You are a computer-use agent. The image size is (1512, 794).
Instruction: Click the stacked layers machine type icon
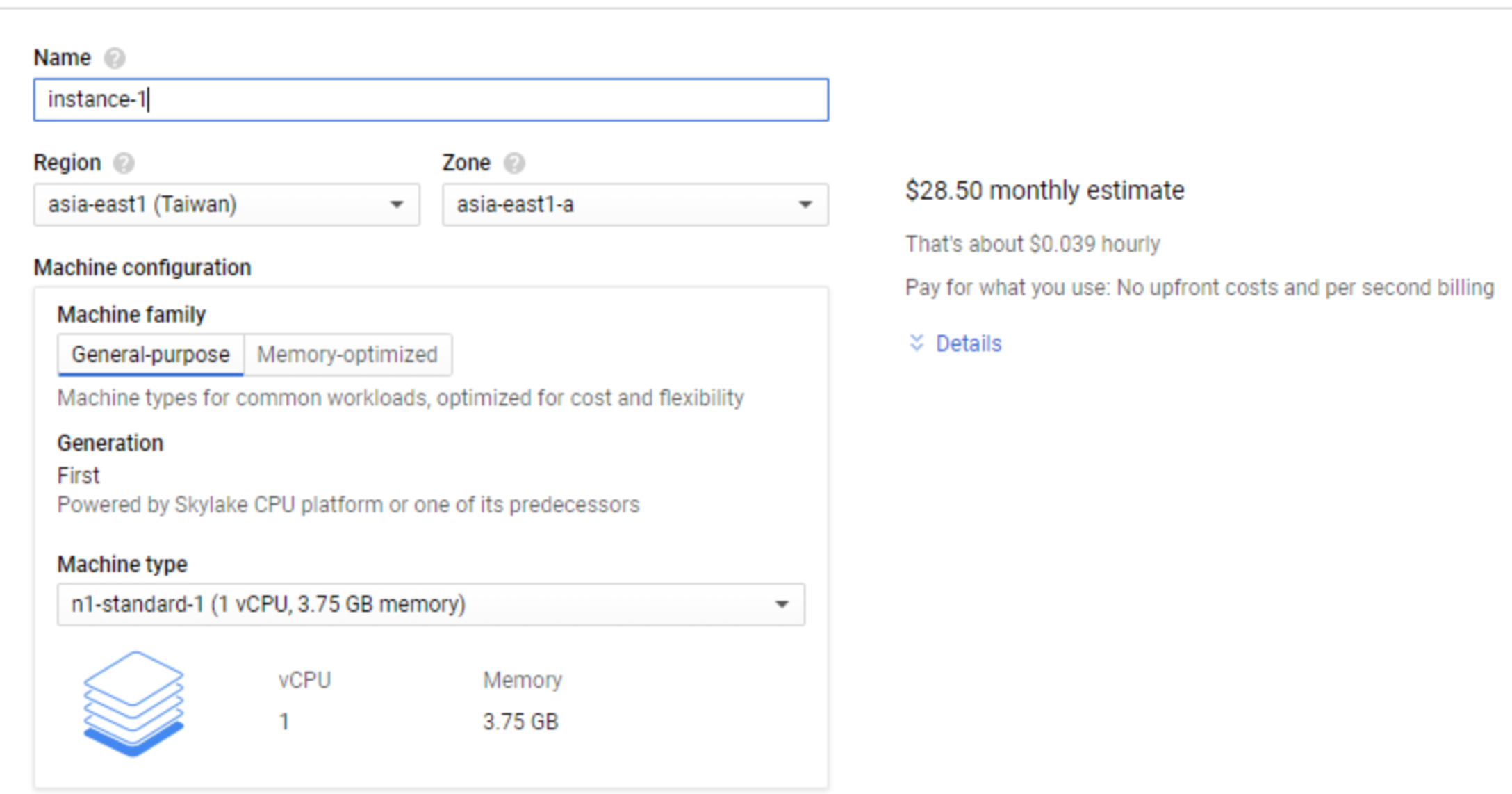pyautogui.click(x=133, y=703)
